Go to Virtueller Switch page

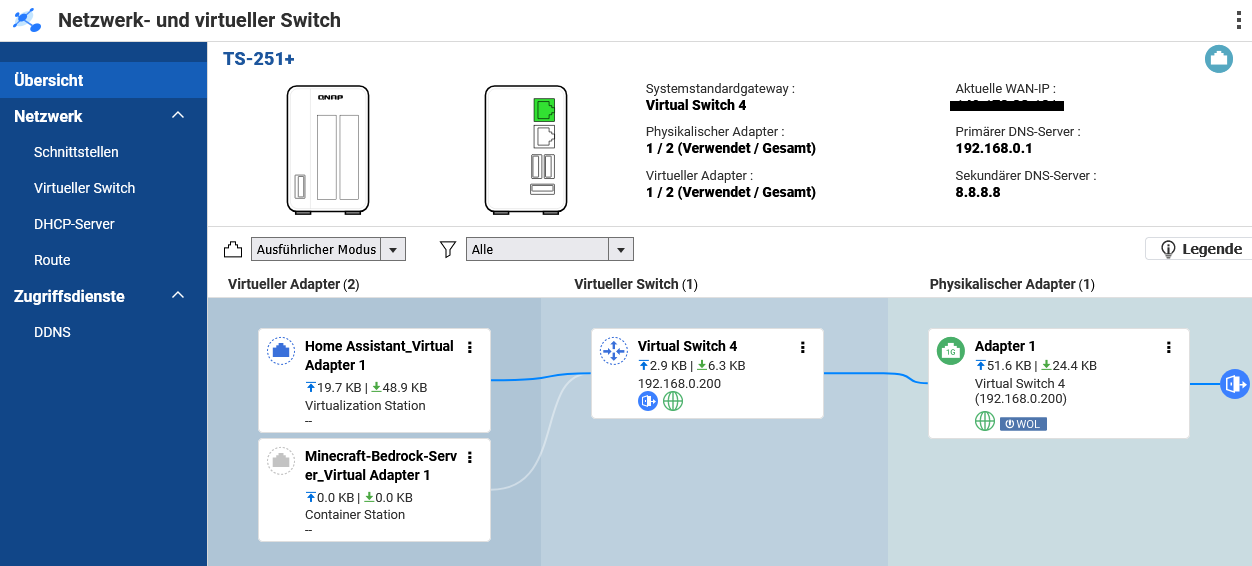(84, 188)
